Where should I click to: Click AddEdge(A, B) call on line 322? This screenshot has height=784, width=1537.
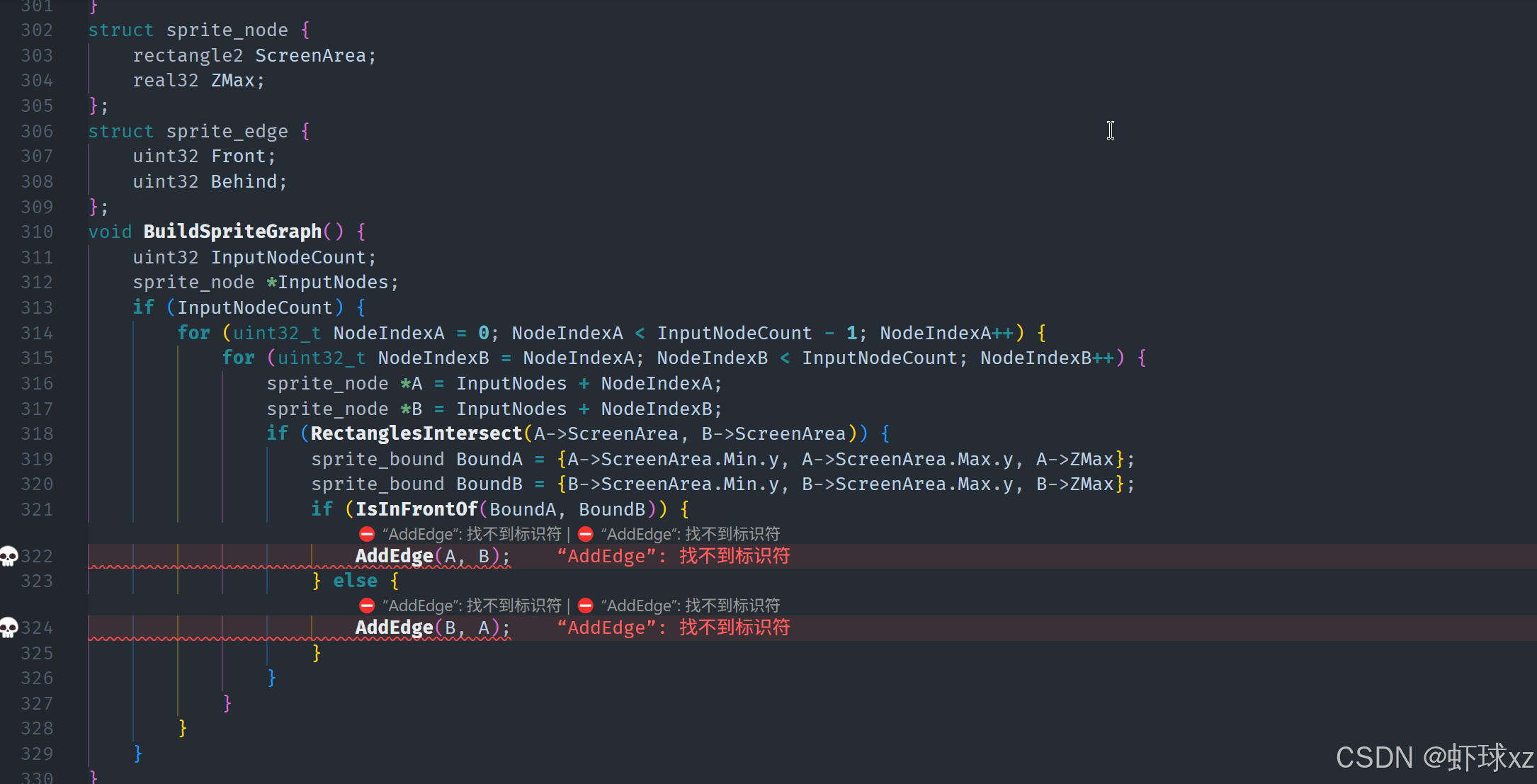click(x=394, y=556)
